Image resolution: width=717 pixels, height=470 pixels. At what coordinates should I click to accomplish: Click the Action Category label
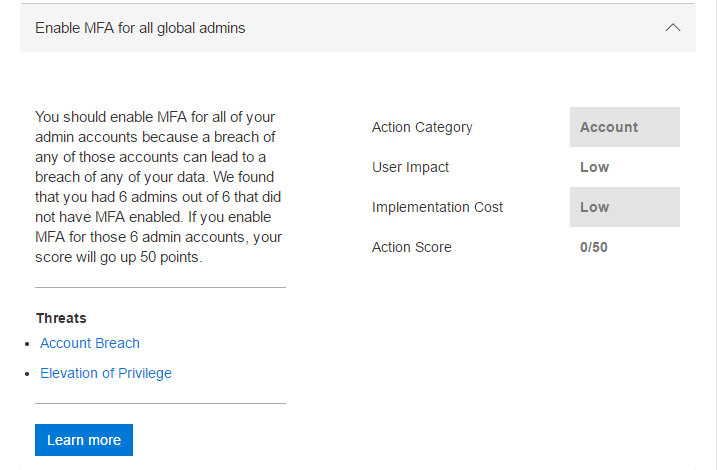422,127
